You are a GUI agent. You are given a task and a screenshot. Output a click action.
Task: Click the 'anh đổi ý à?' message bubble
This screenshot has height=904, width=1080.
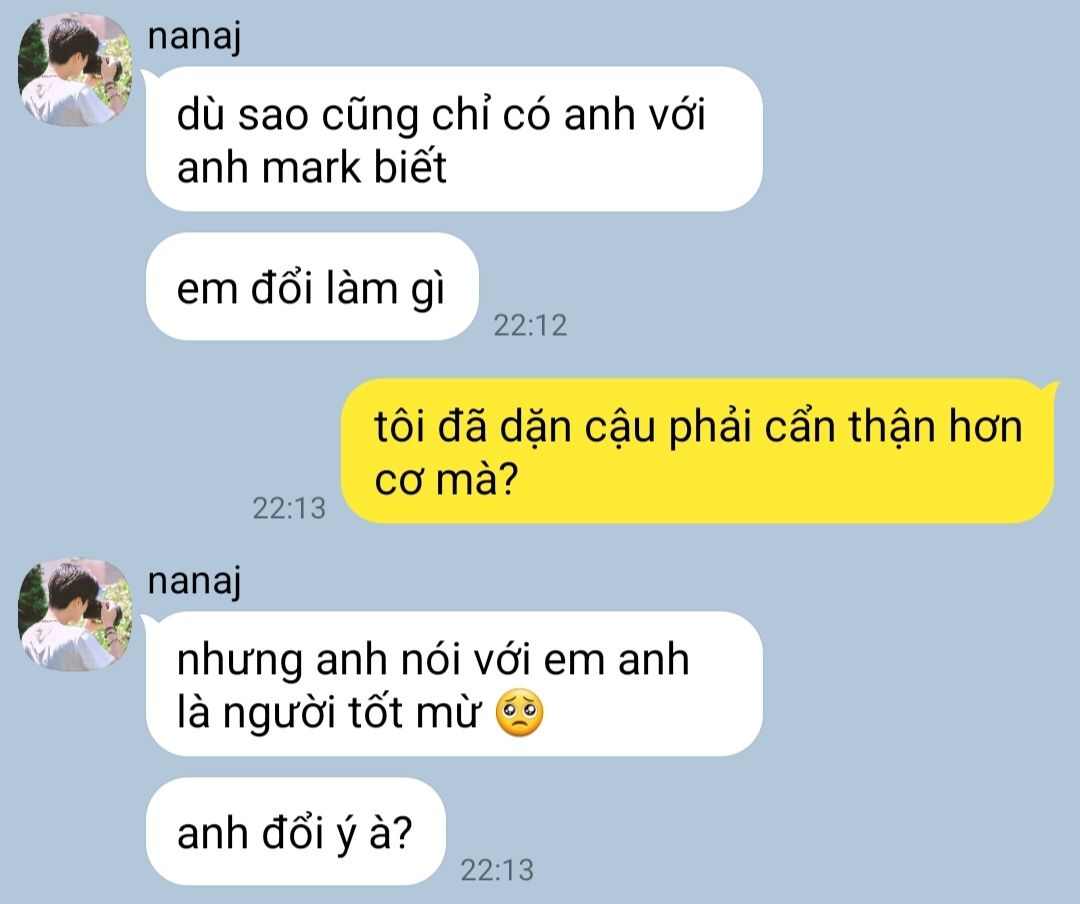[x=295, y=832]
